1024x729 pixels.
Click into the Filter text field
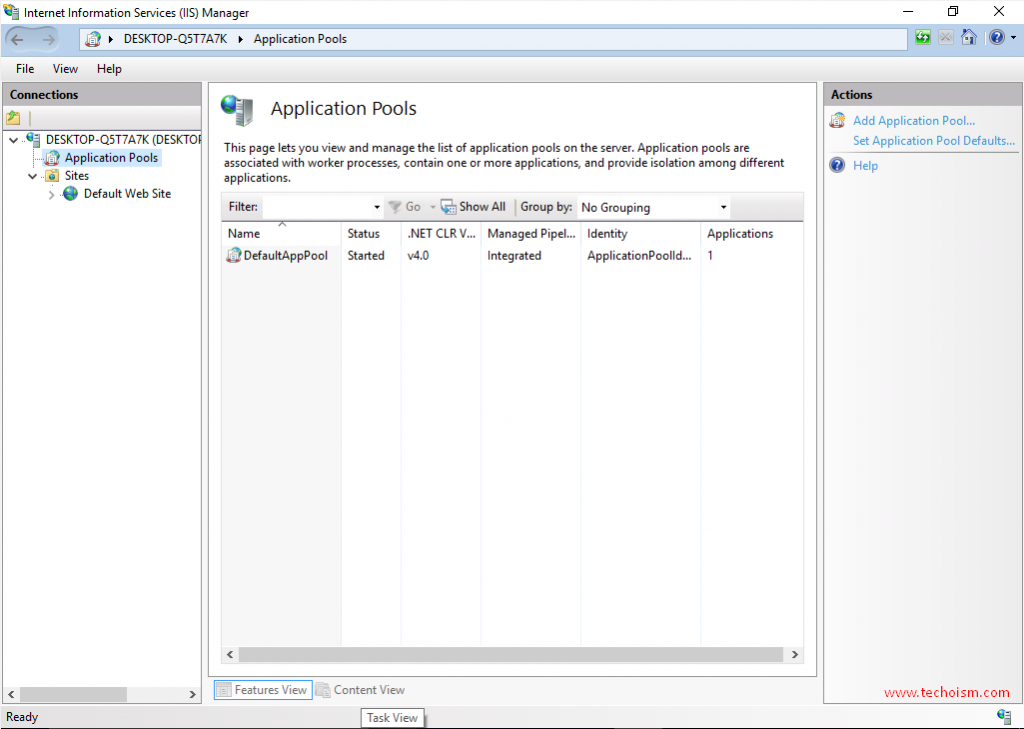[x=317, y=207]
